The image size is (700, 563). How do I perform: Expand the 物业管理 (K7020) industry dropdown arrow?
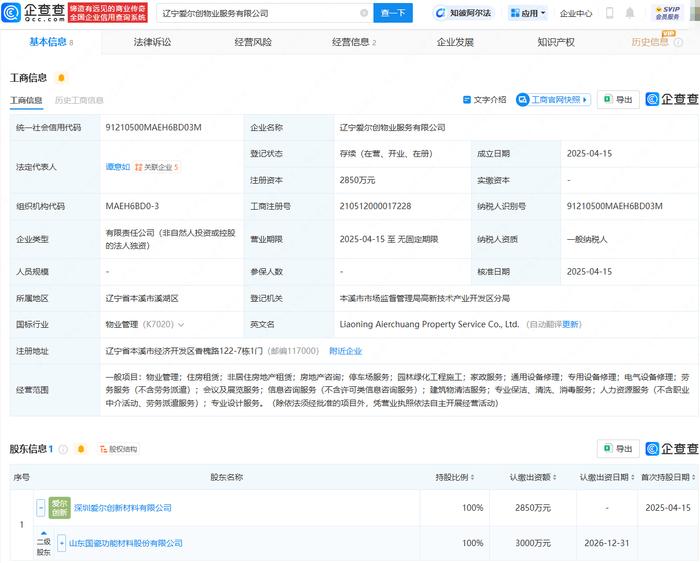pos(181,325)
